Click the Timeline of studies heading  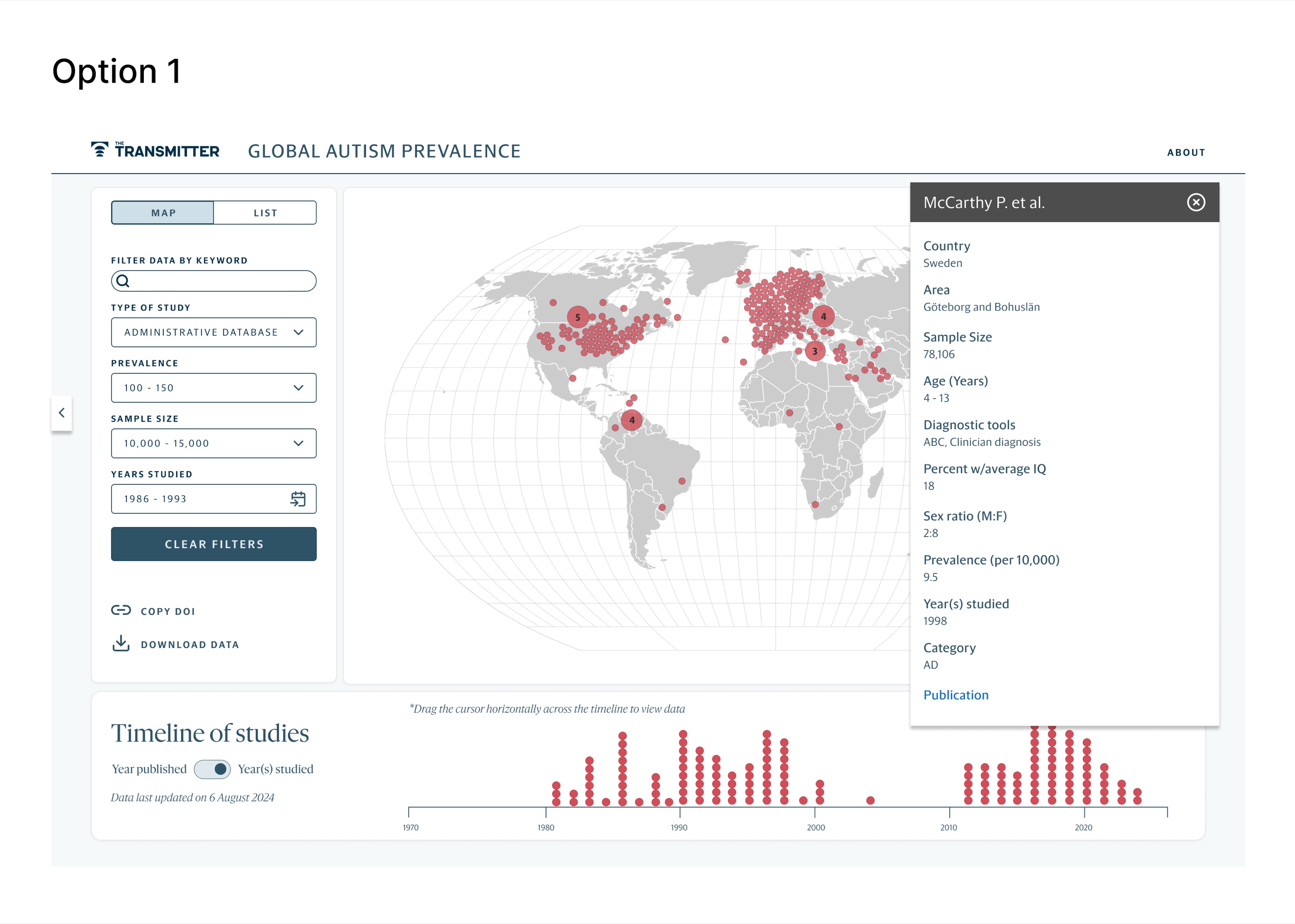(x=210, y=733)
